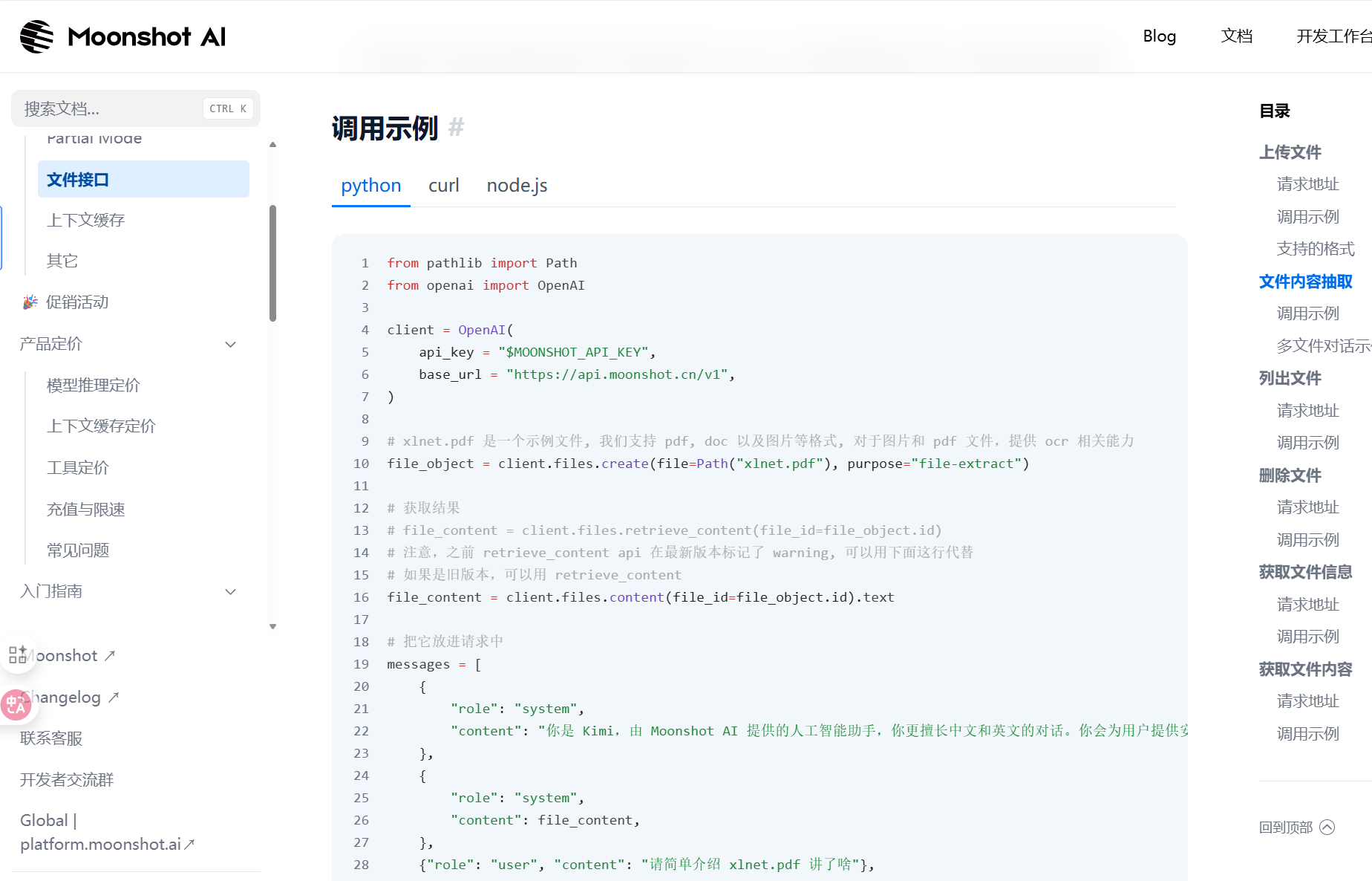The image size is (1372, 881).
Task: Open 开发者交流群 link
Action: [67, 779]
